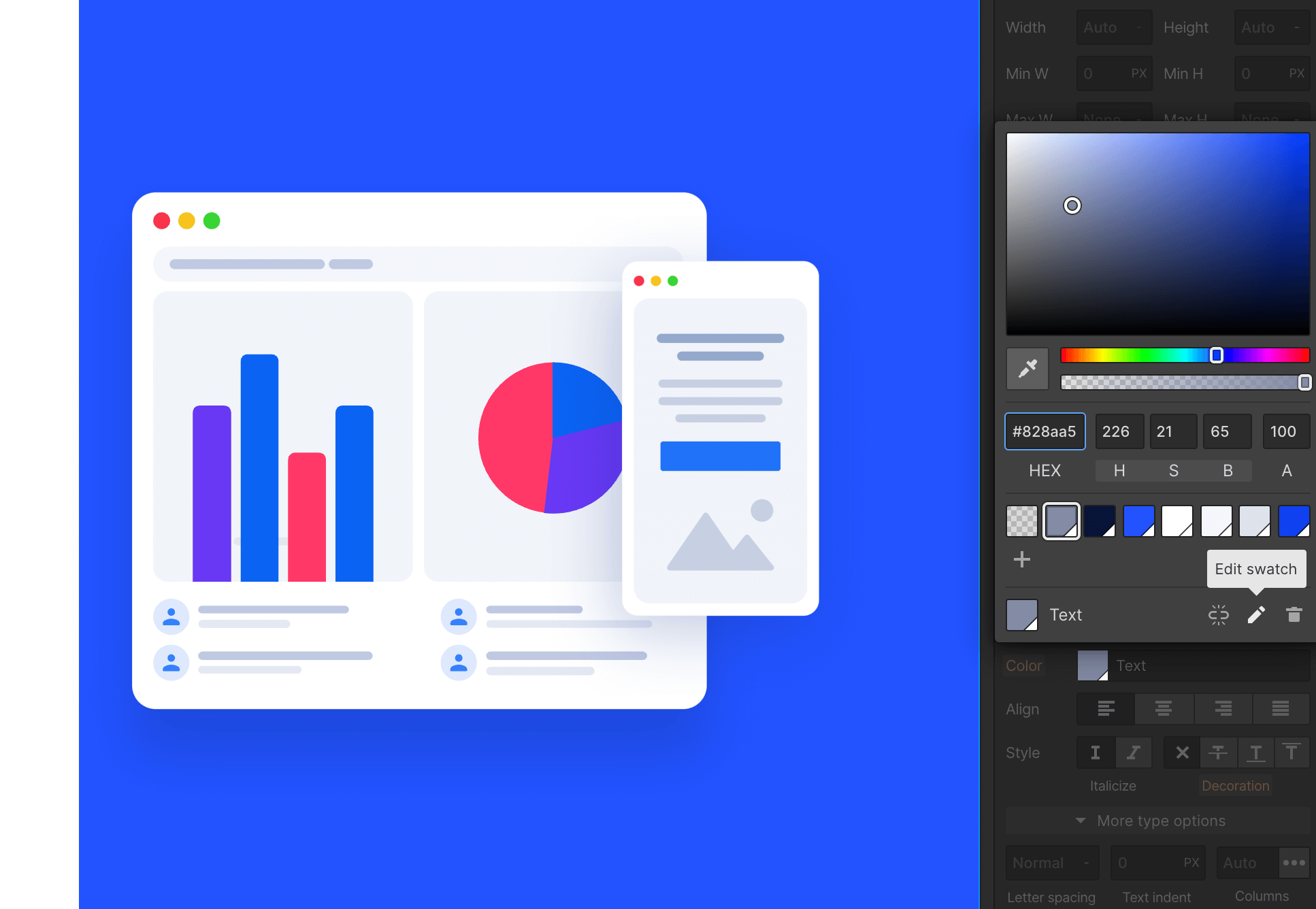Click the HEX color input field
Viewport: 1316px width, 909px height.
tap(1045, 431)
